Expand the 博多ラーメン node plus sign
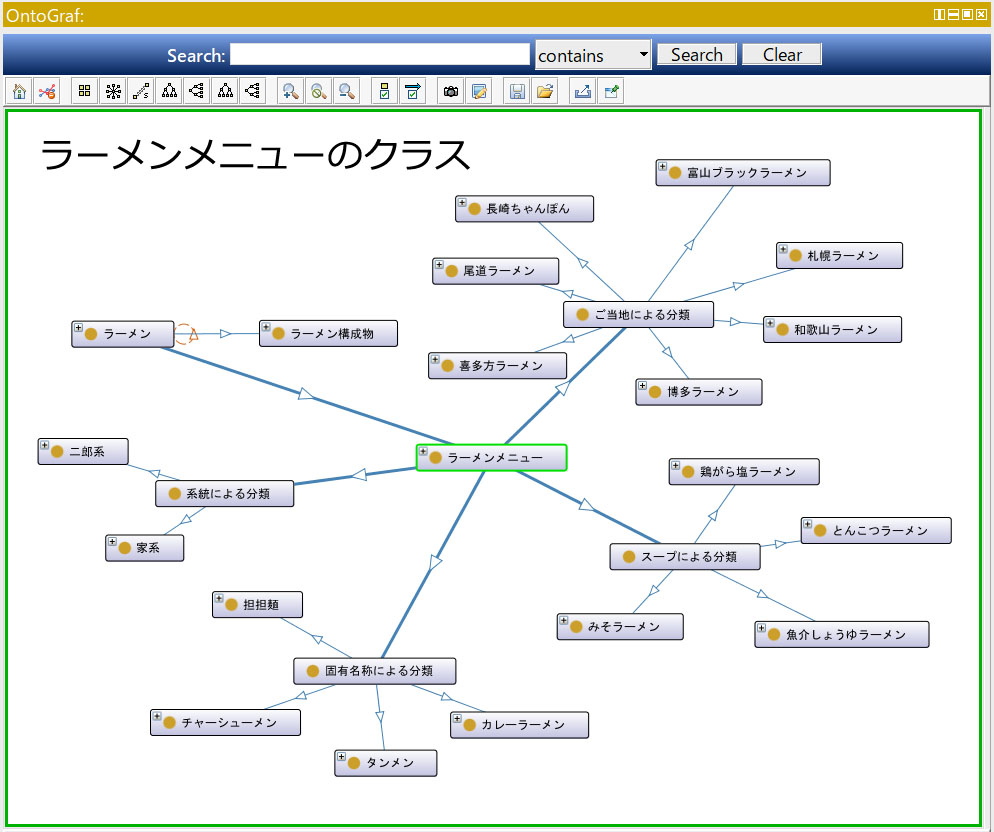 pyautogui.click(x=643, y=386)
